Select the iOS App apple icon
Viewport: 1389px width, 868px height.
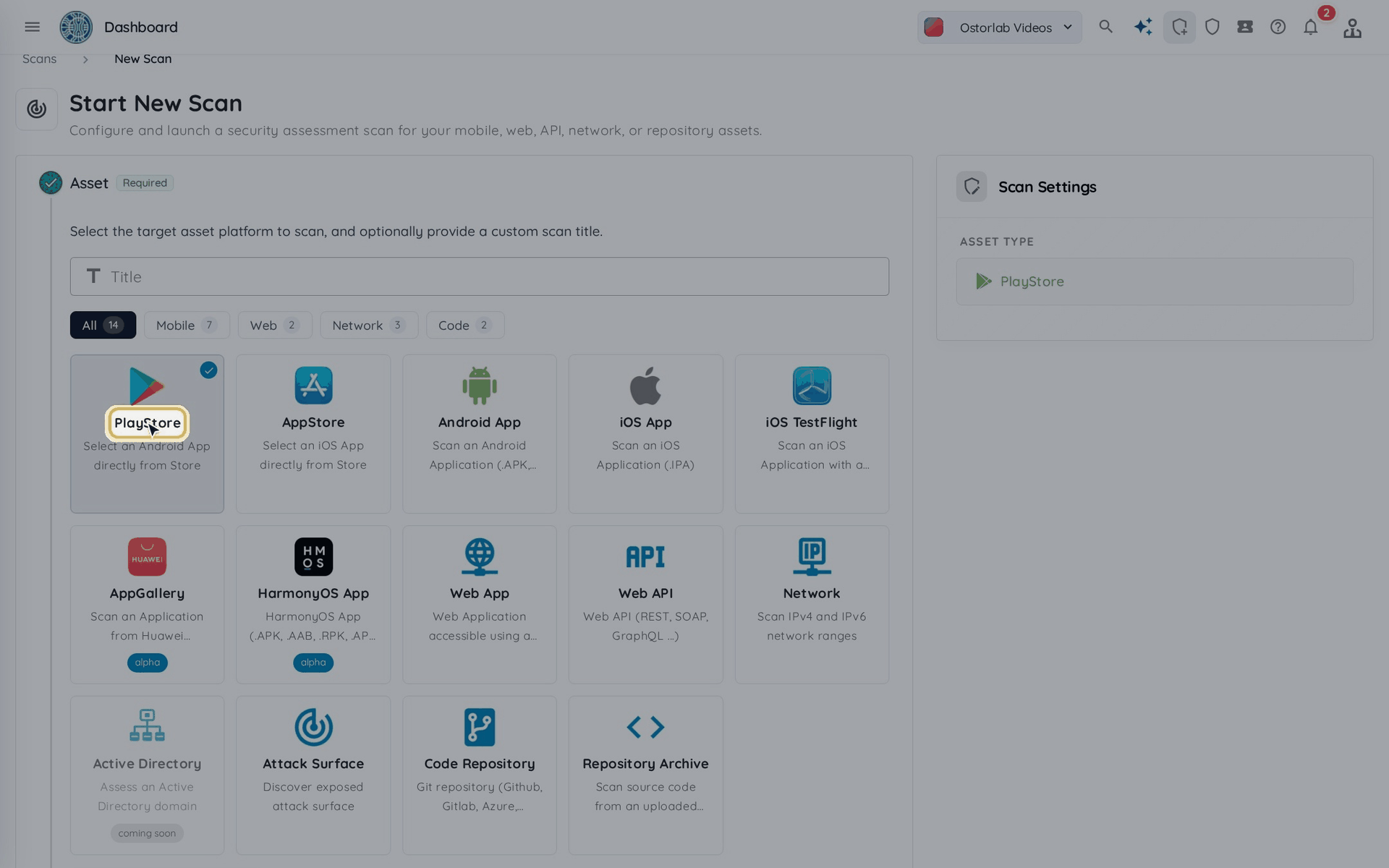[645, 386]
